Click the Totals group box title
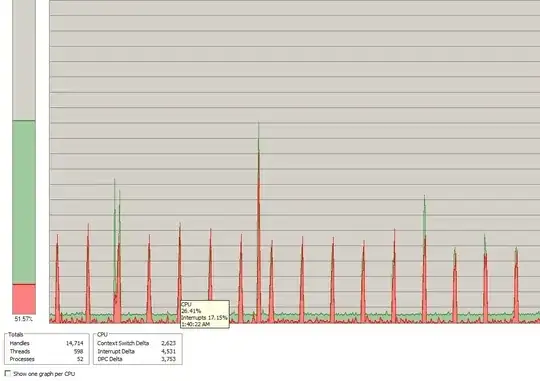Screen dimensions: 540x381 [16, 334]
